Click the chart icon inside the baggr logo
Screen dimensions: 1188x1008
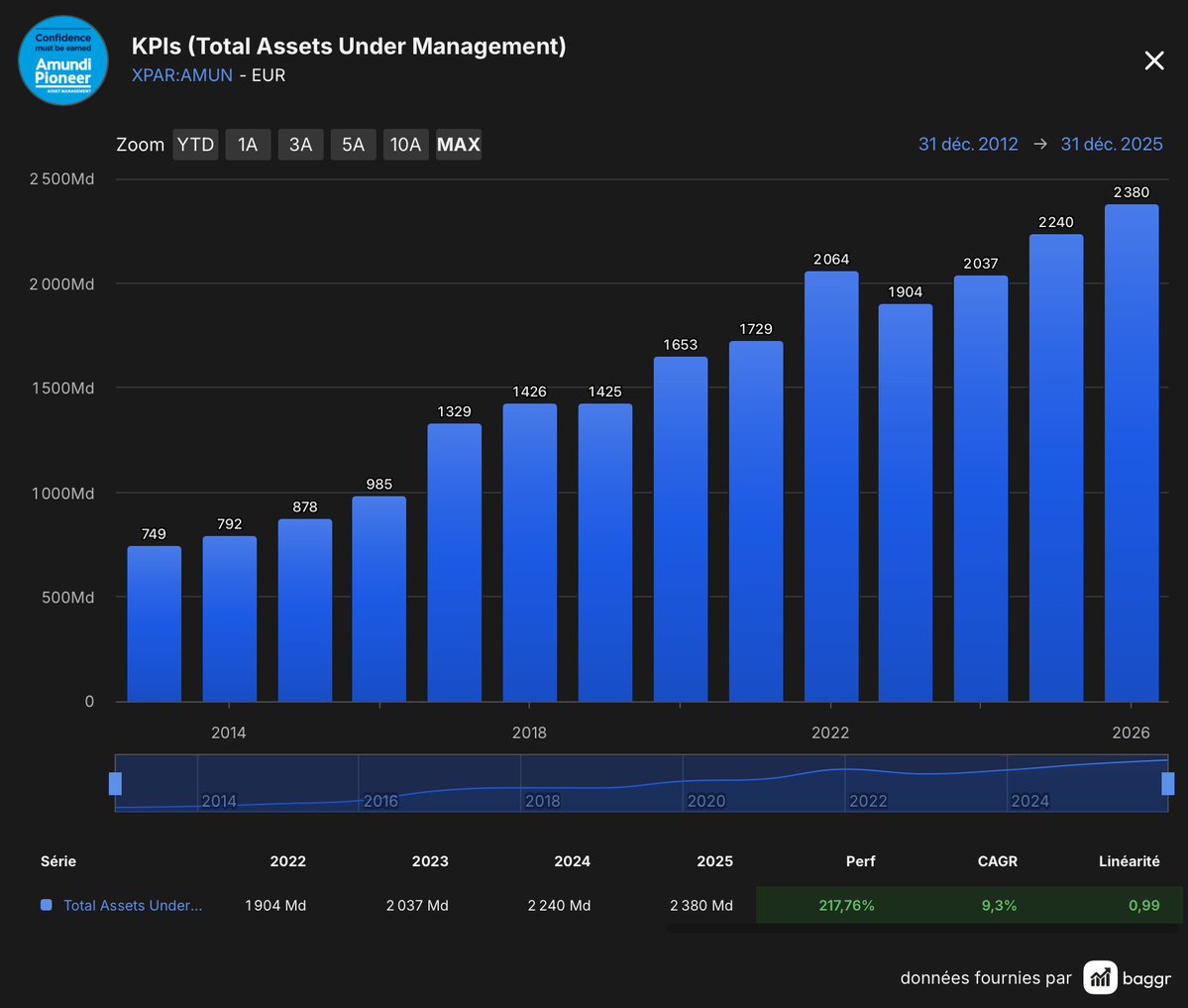[1100, 977]
